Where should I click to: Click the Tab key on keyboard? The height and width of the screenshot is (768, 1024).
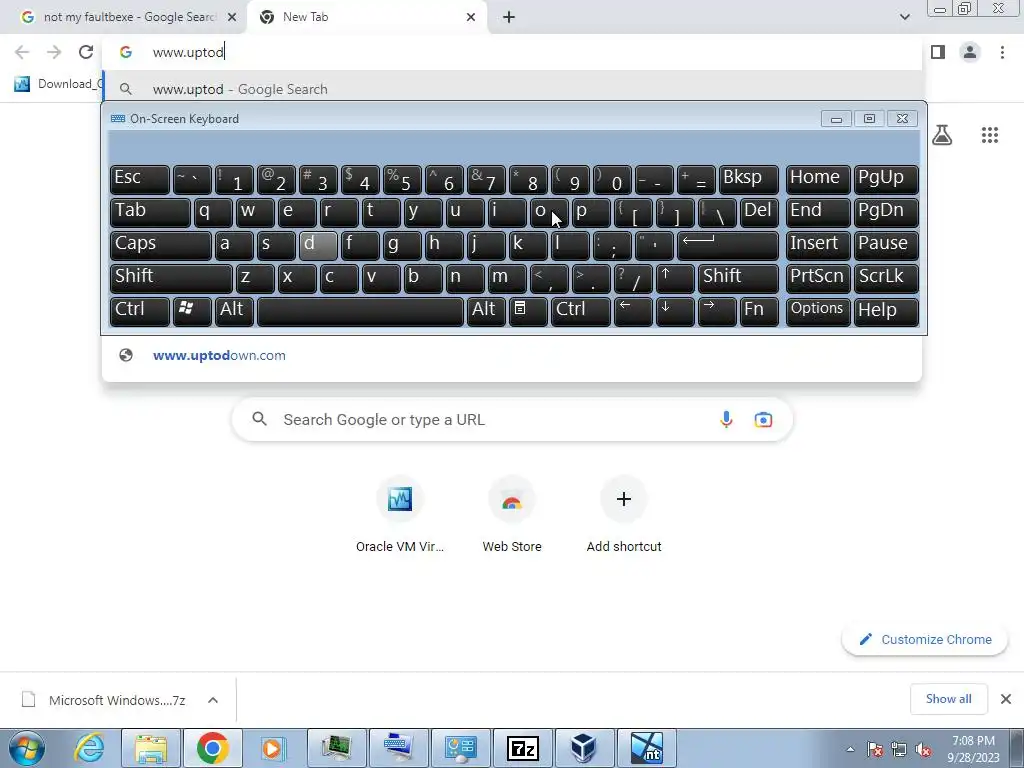(150, 212)
